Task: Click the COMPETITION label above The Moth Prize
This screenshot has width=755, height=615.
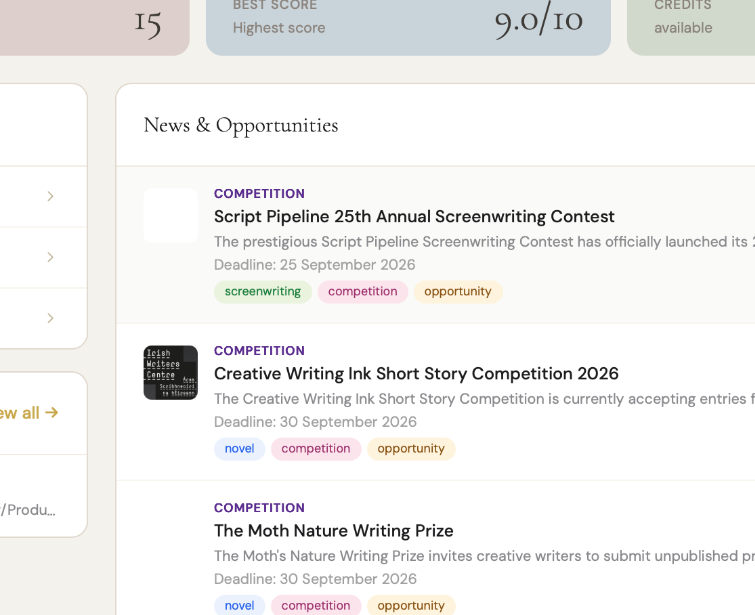Action: pyautogui.click(x=259, y=508)
